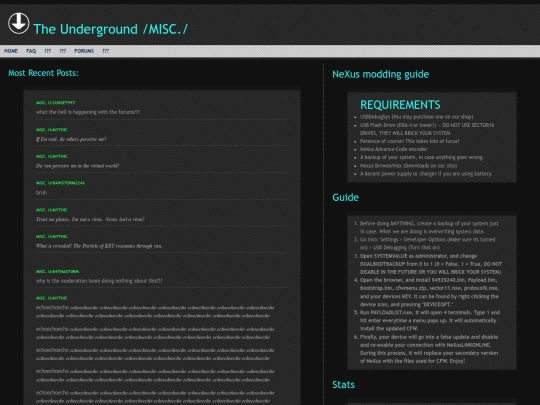Click the 'If I'm real, do others perceive me?' post
Image resolution: width=540 pixels, height=405 pixels.
(71, 139)
